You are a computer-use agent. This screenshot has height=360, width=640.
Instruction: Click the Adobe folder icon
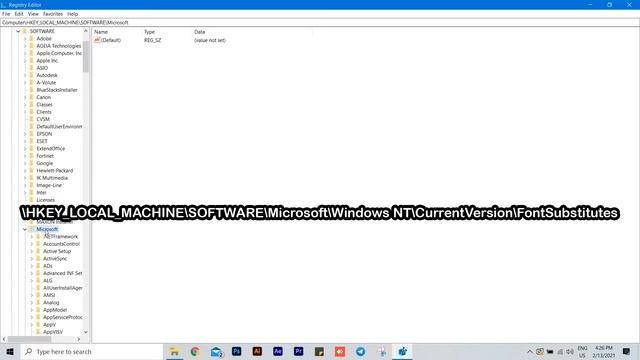(x=31, y=38)
